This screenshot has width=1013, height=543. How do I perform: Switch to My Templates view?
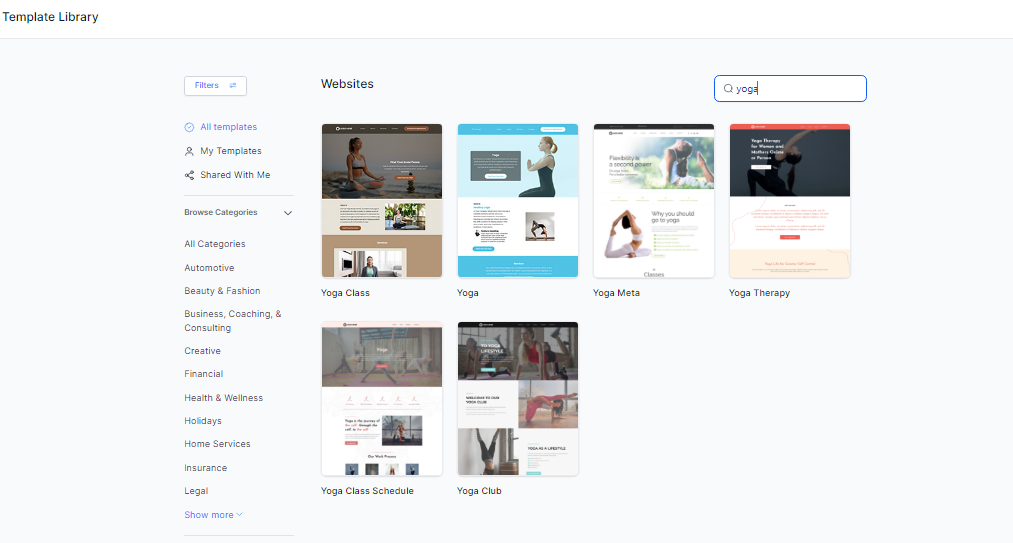point(230,152)
